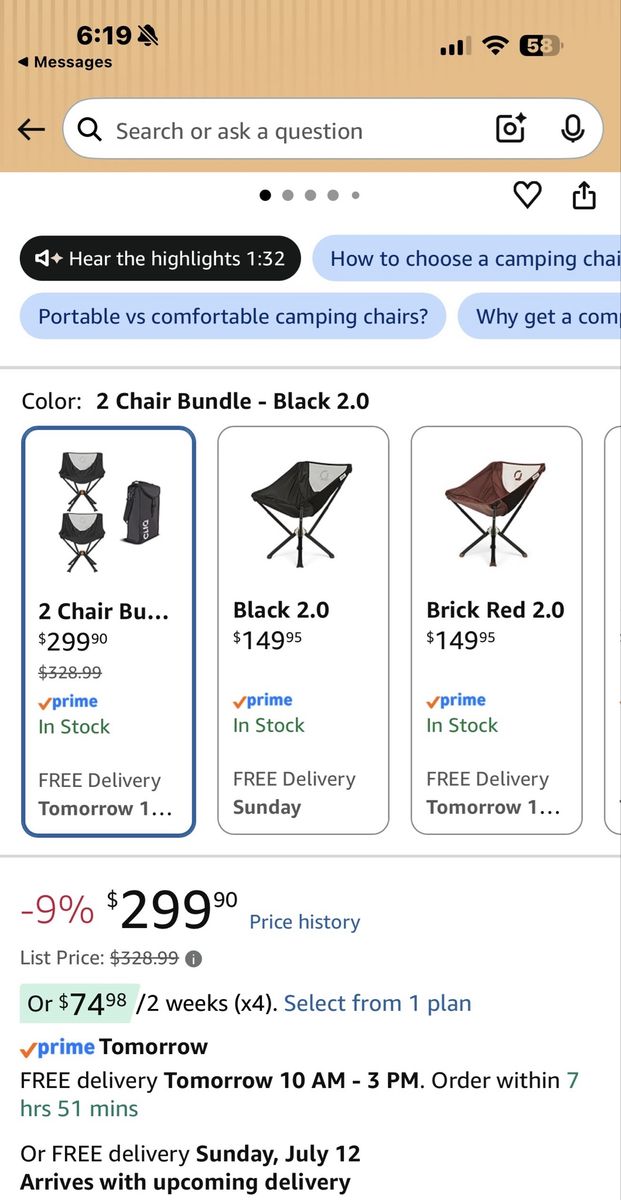Open How to choose a camping chair
The height and width of the screenshot is (1200, 621).
[x=467, y=259]
